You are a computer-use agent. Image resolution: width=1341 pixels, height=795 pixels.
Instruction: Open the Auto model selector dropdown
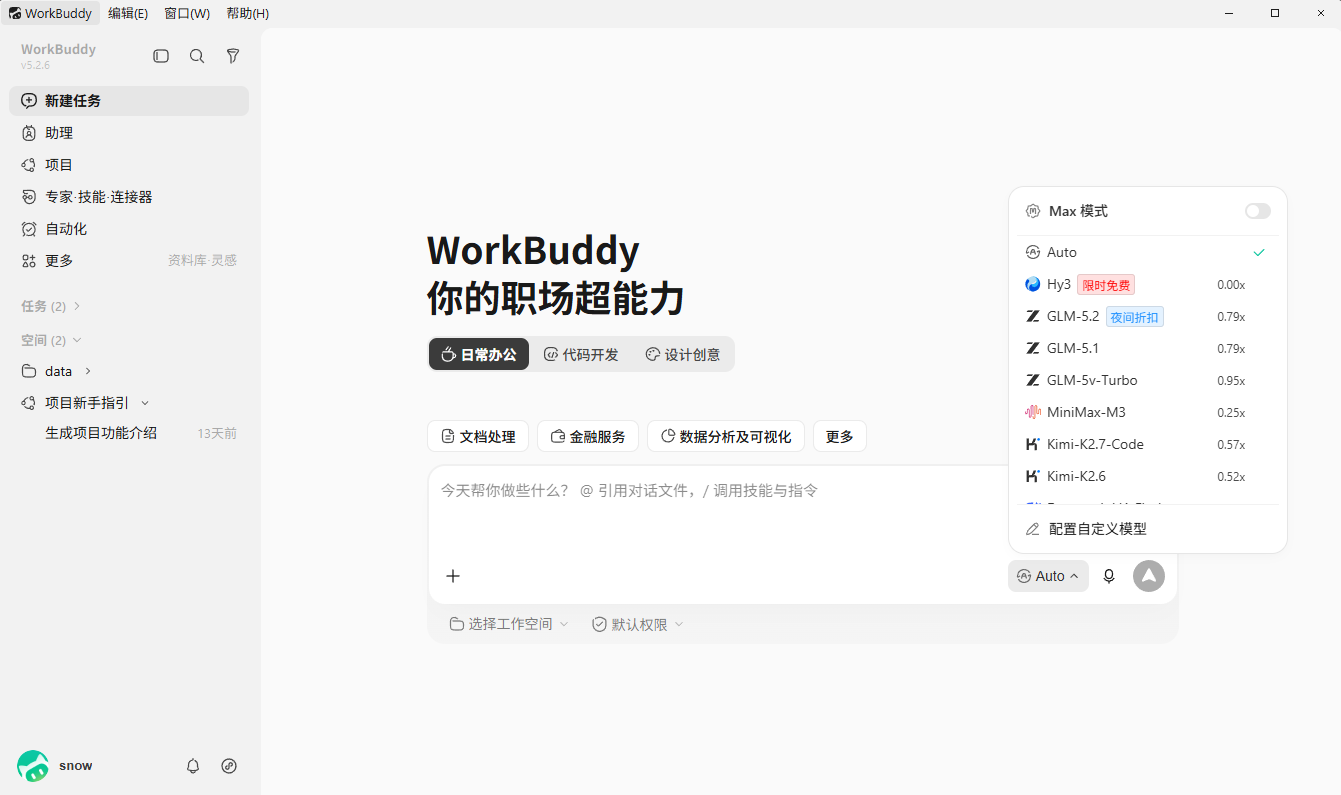tap(1048, 576)
